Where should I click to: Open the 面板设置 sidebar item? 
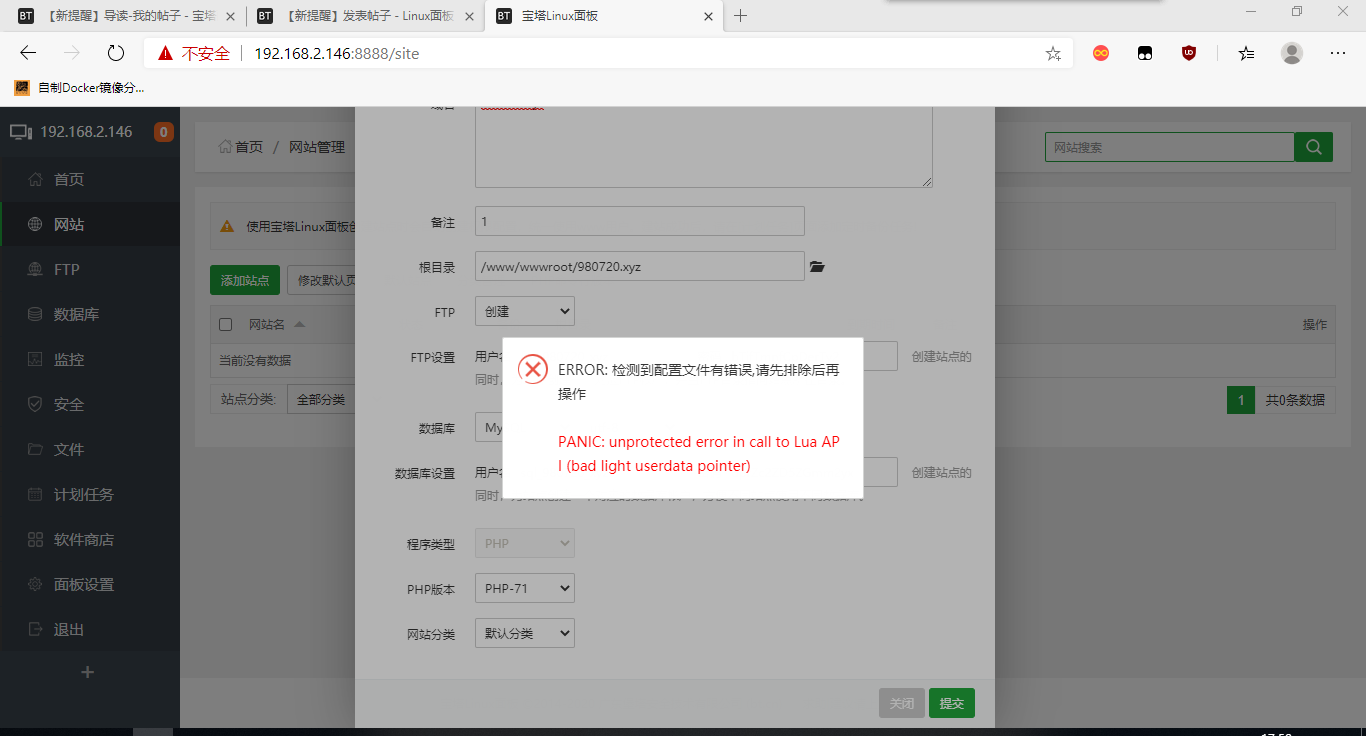[90, 584]
